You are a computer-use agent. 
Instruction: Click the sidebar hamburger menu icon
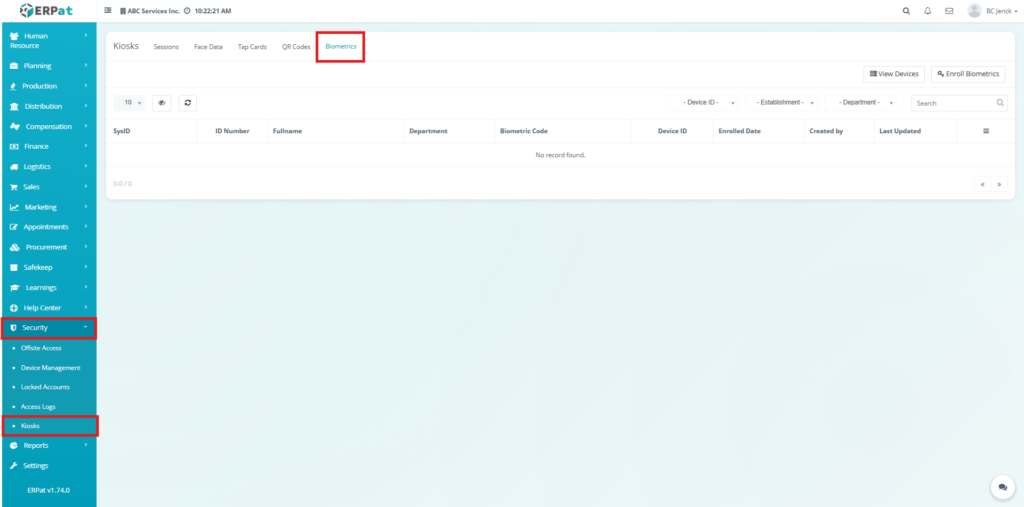[108, 11]
